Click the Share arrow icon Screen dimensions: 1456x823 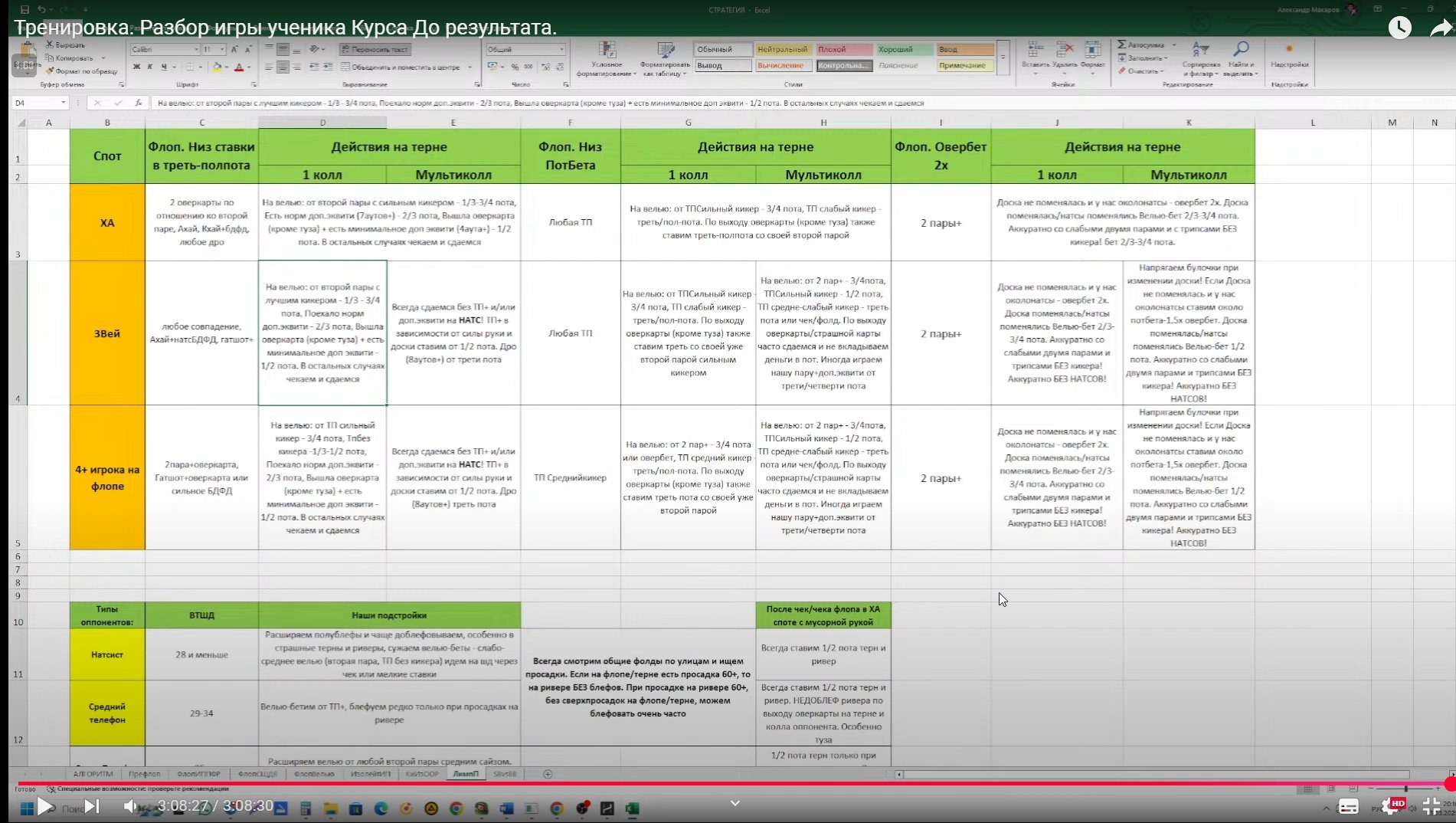coord(1441,28)
